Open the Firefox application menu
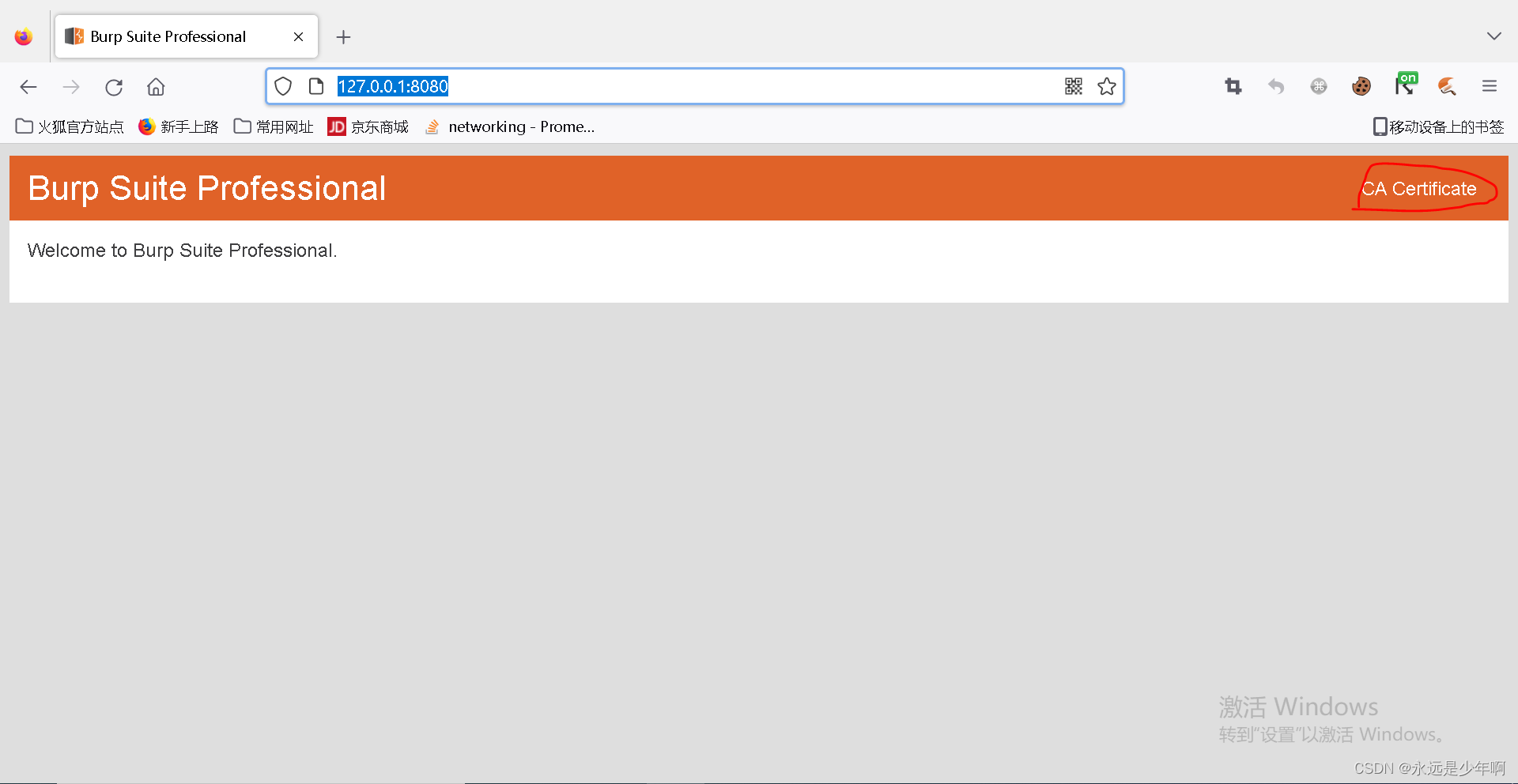1518x784 pixels. 1490,86
